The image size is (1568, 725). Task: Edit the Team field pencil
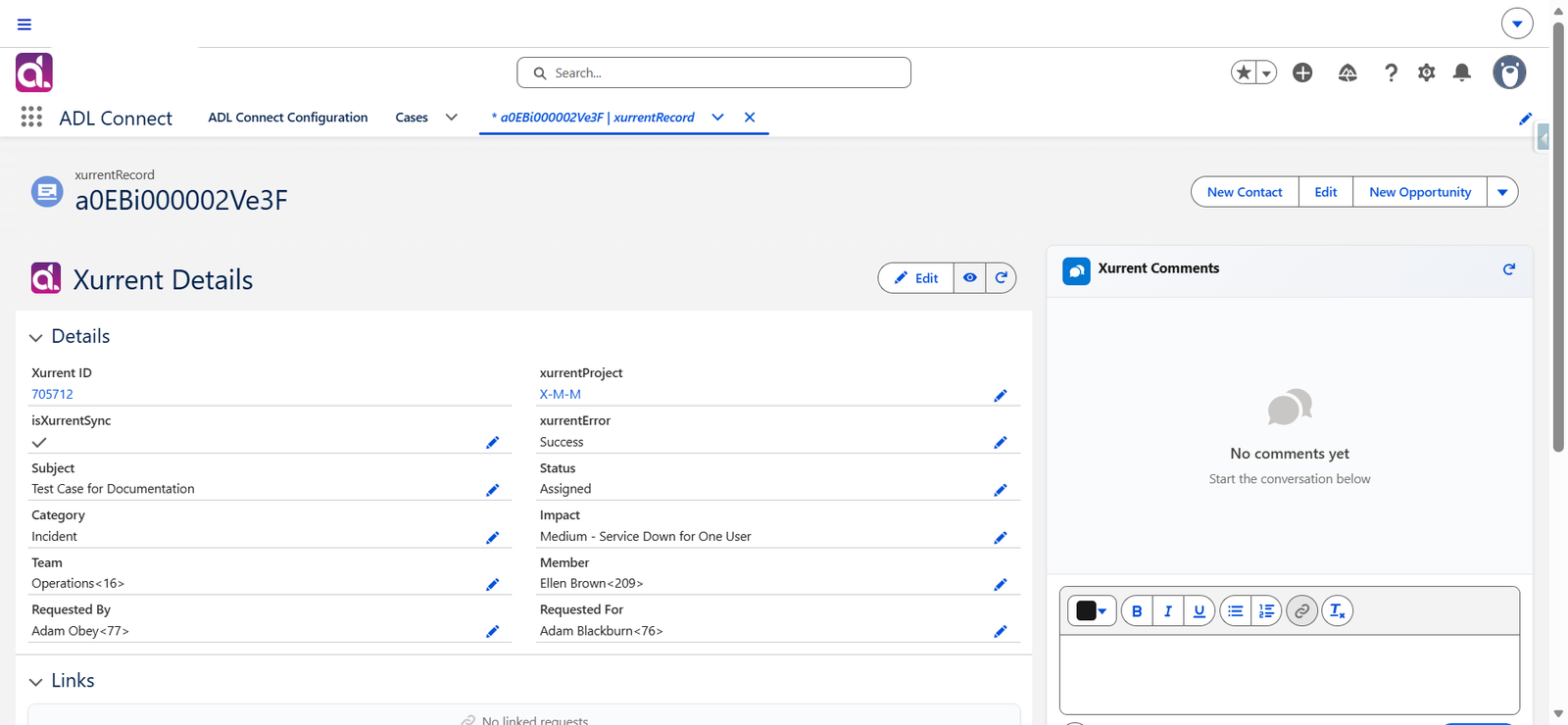pyautogui.click(x=493, y=584)
